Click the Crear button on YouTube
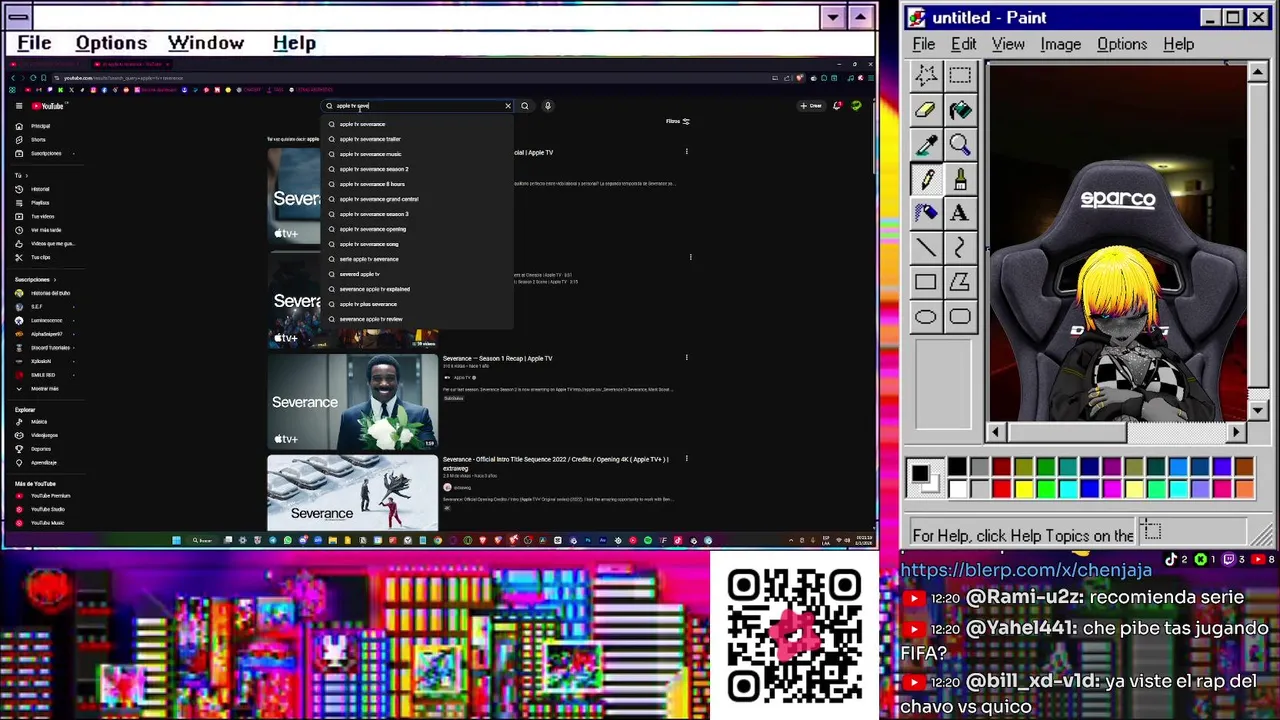The width and height of the screenshot is (1280, 720). [811, 106]
